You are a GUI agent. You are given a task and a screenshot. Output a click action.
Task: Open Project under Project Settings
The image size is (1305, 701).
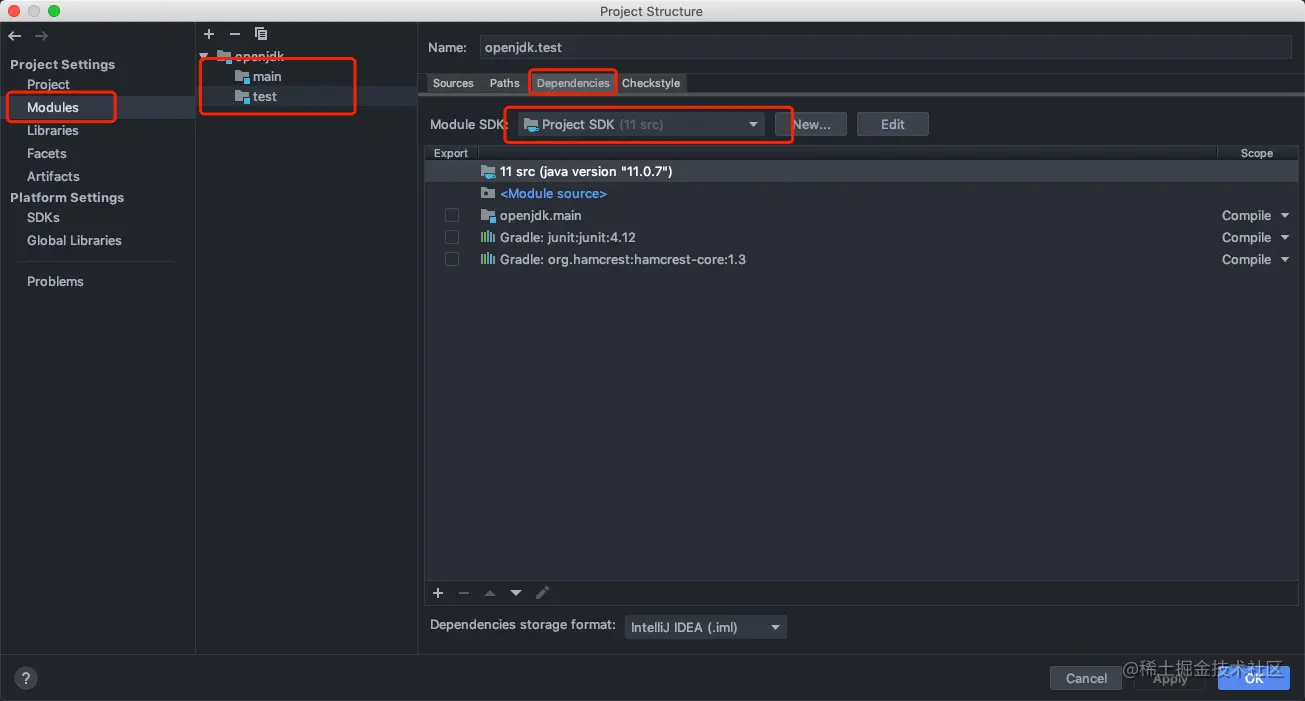point(48,84)
